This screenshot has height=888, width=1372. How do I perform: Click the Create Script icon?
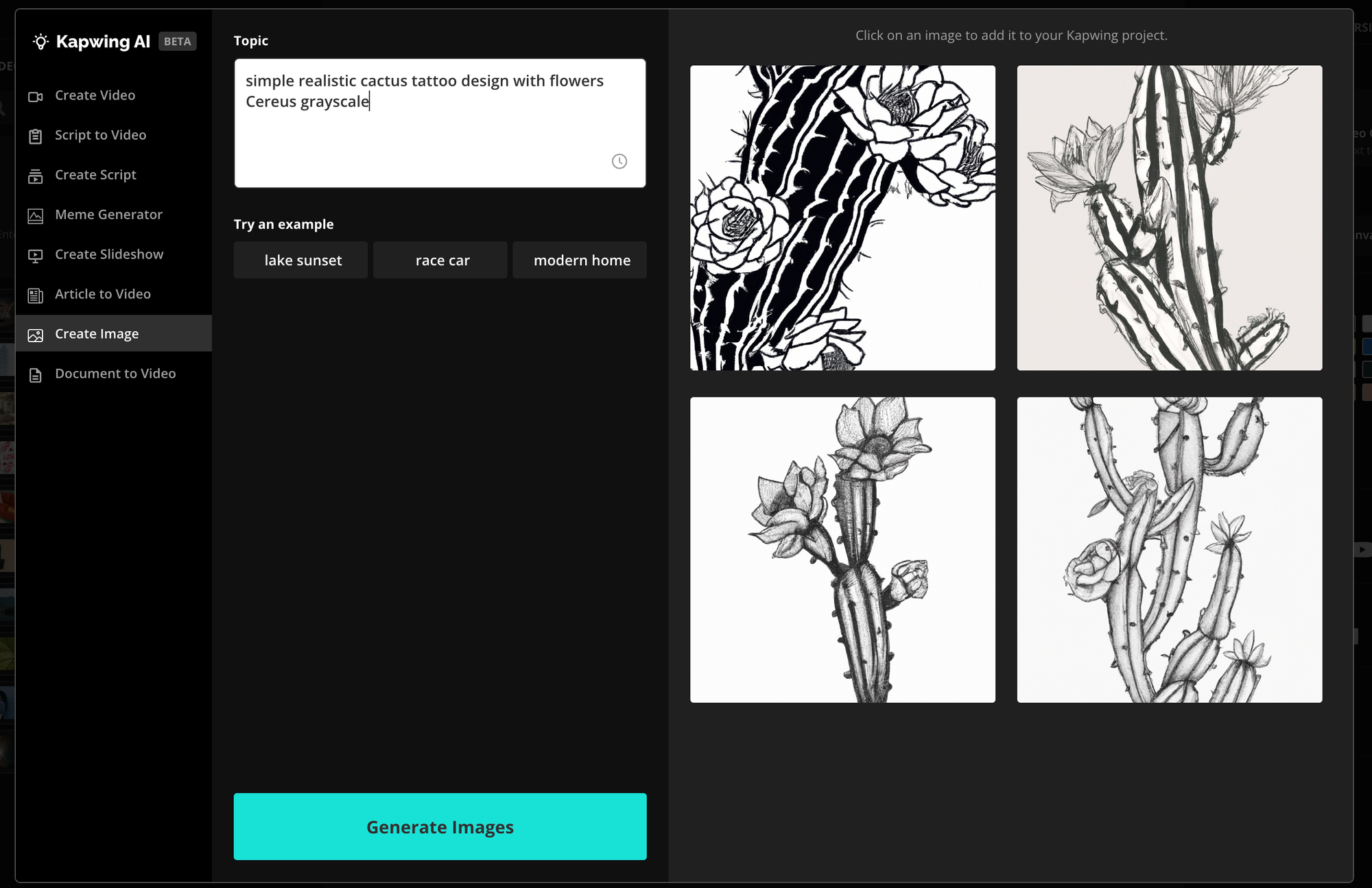point(35,176)
